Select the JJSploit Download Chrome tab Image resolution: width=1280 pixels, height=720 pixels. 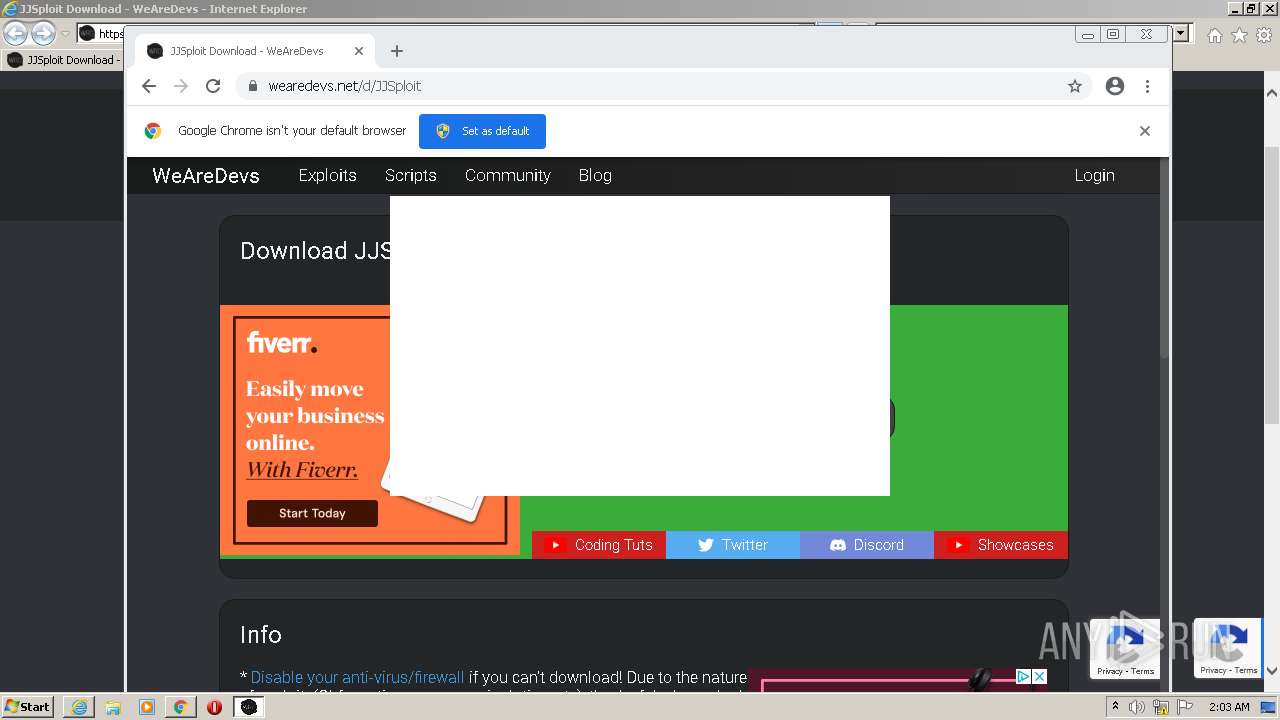(255, 51)
